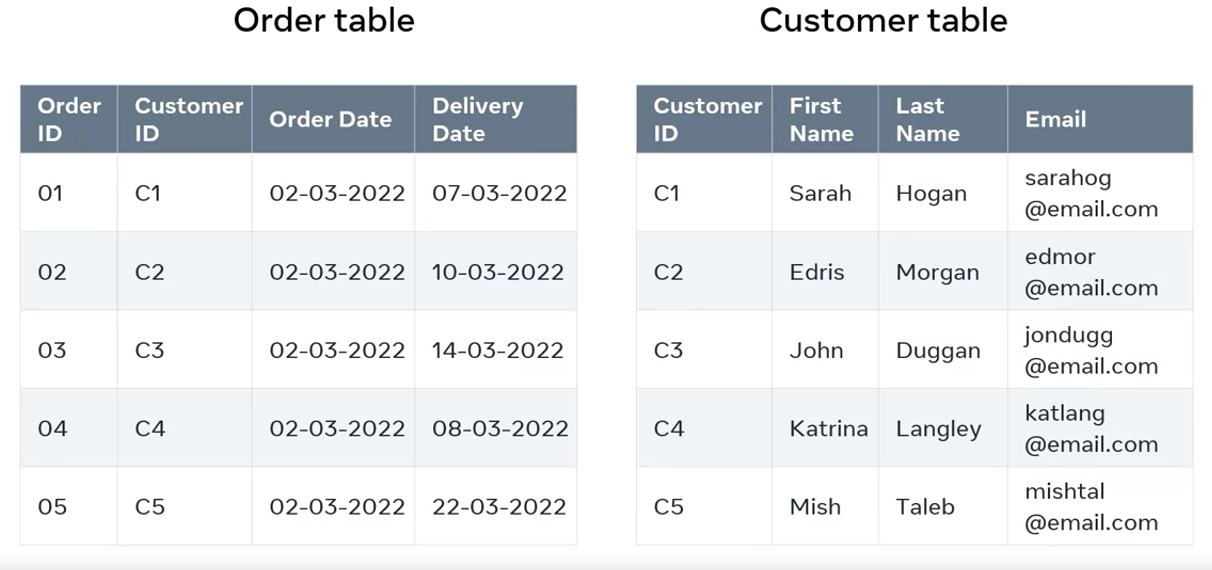Select the Last Name column header
The width and height of the screenshot is (1212, 570).
[927, 119]
